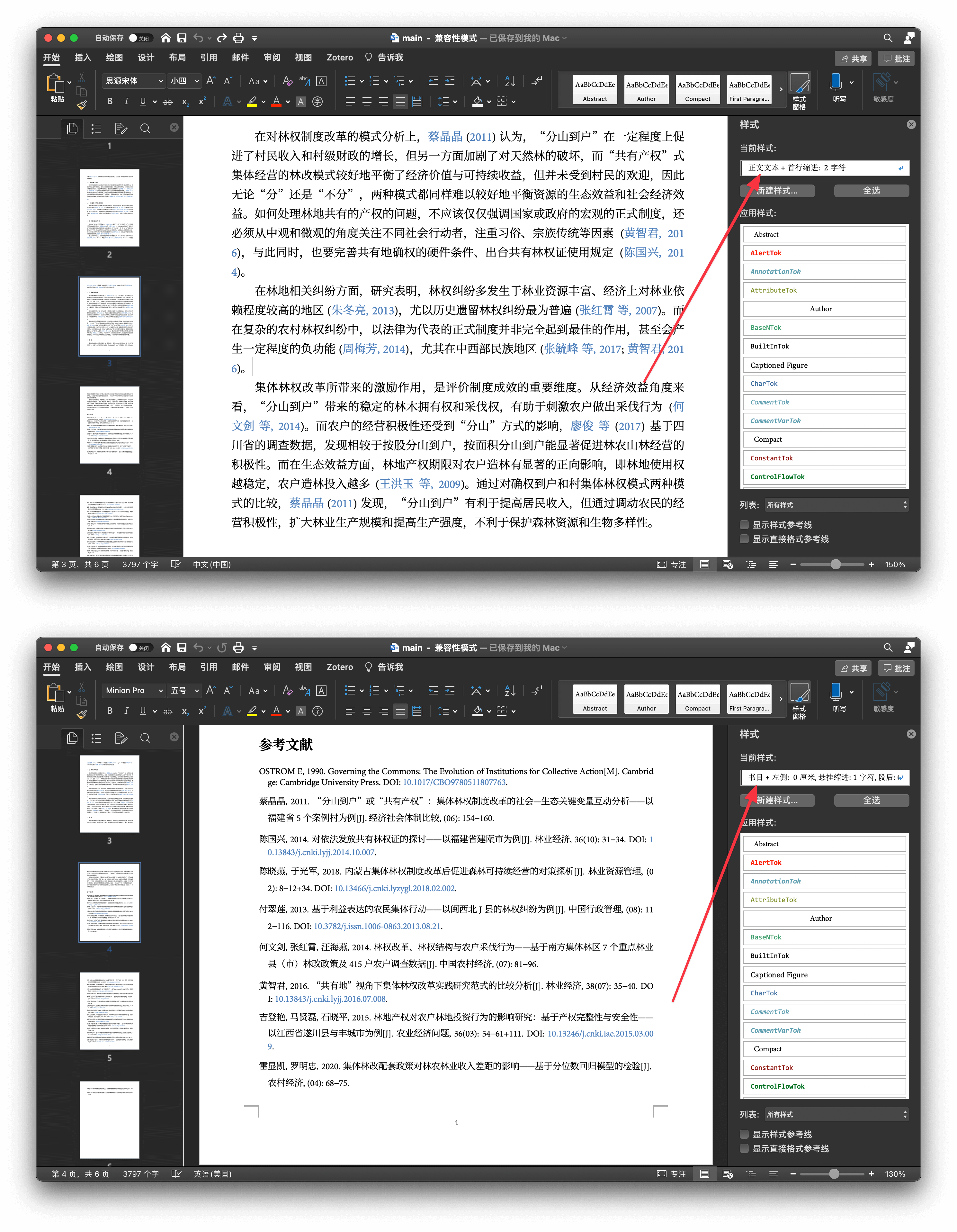Click zoom slider handle beside 150%

pos(836,564)
